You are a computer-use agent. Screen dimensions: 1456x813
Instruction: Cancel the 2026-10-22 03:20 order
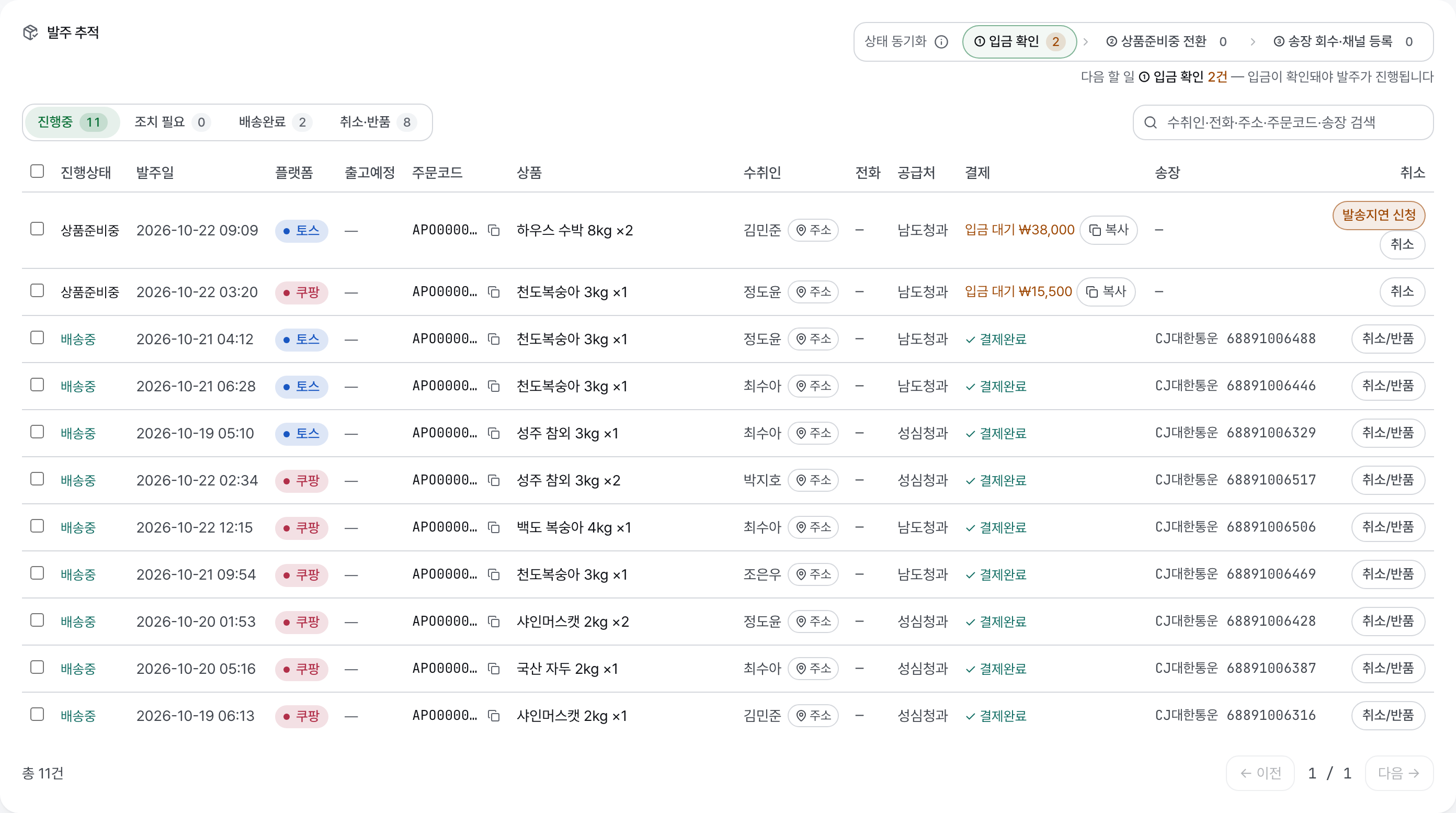tap(1402, 292)
